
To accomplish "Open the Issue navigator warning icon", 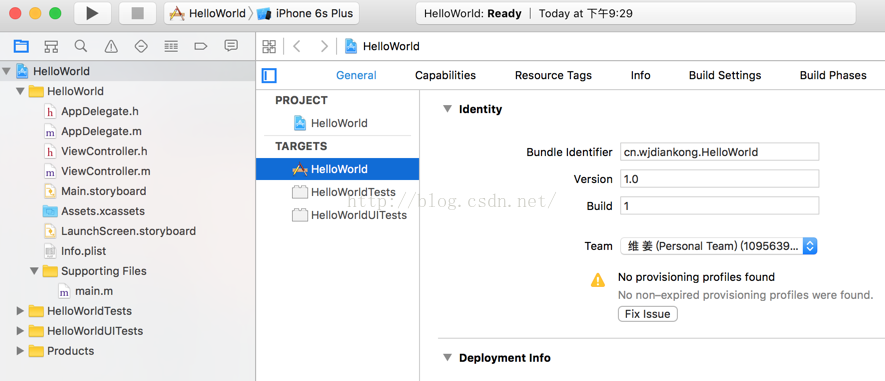I will tap(111, 46).
